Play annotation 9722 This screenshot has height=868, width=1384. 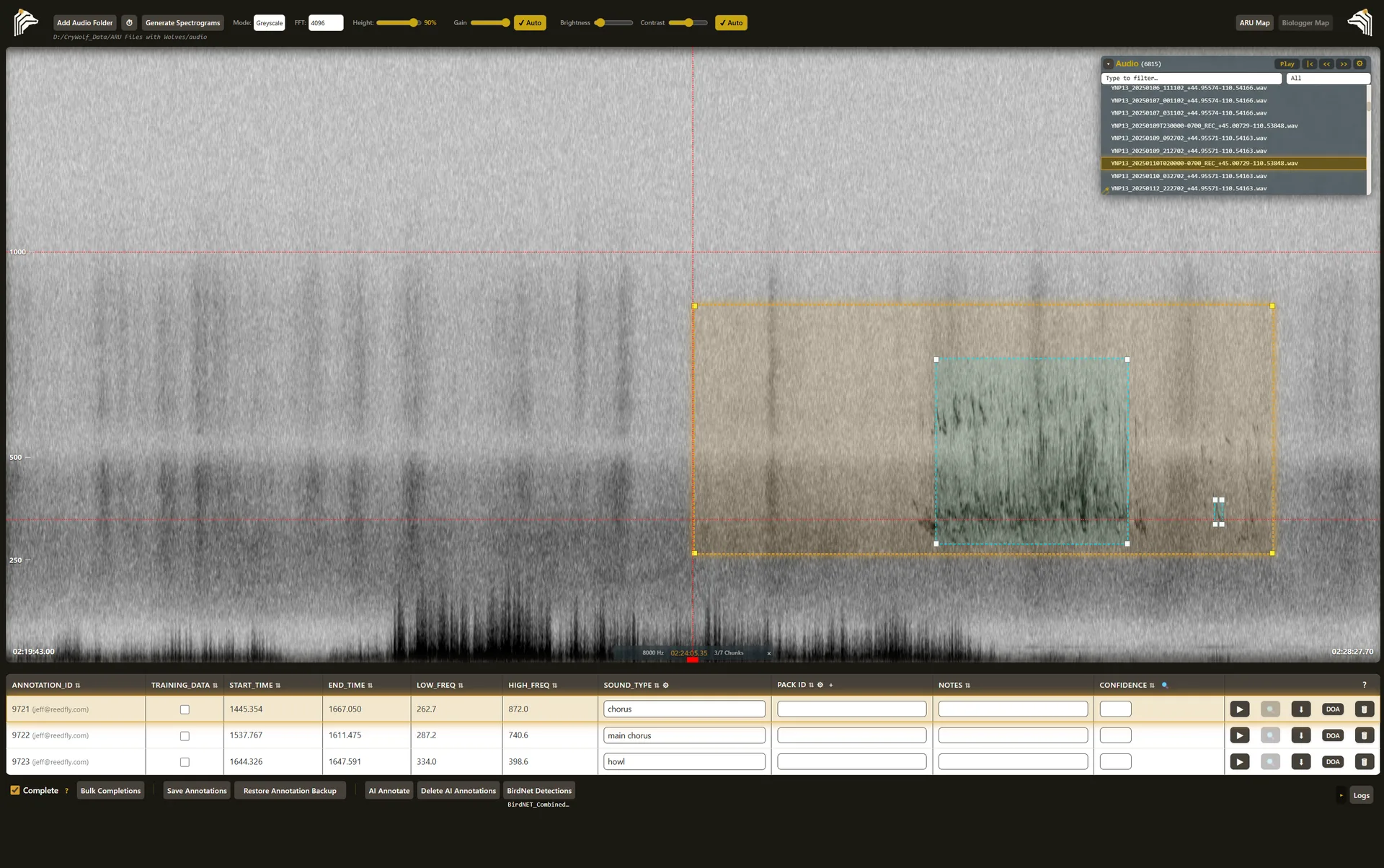(1239, 735)
